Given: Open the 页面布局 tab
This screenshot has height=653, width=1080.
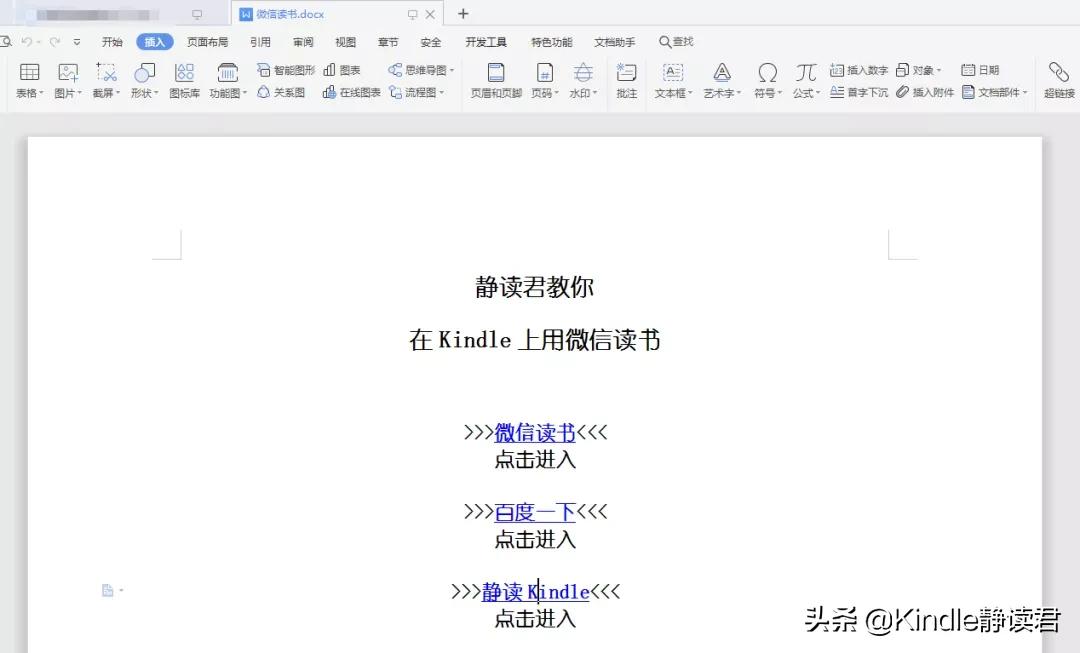Looking at the screenshot, I should (x=207, y=41).
